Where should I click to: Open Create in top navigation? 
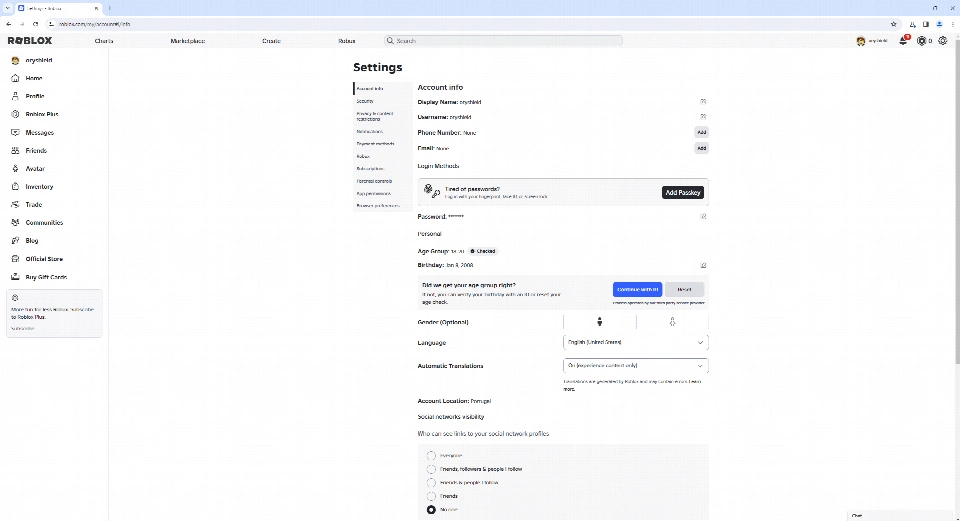click(x=271, y=41)
